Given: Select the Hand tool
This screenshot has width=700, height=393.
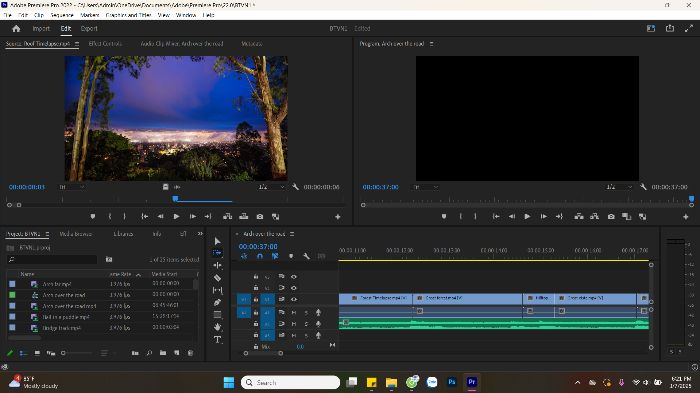Looking at the screenshot, I should (x=217, y=327).
